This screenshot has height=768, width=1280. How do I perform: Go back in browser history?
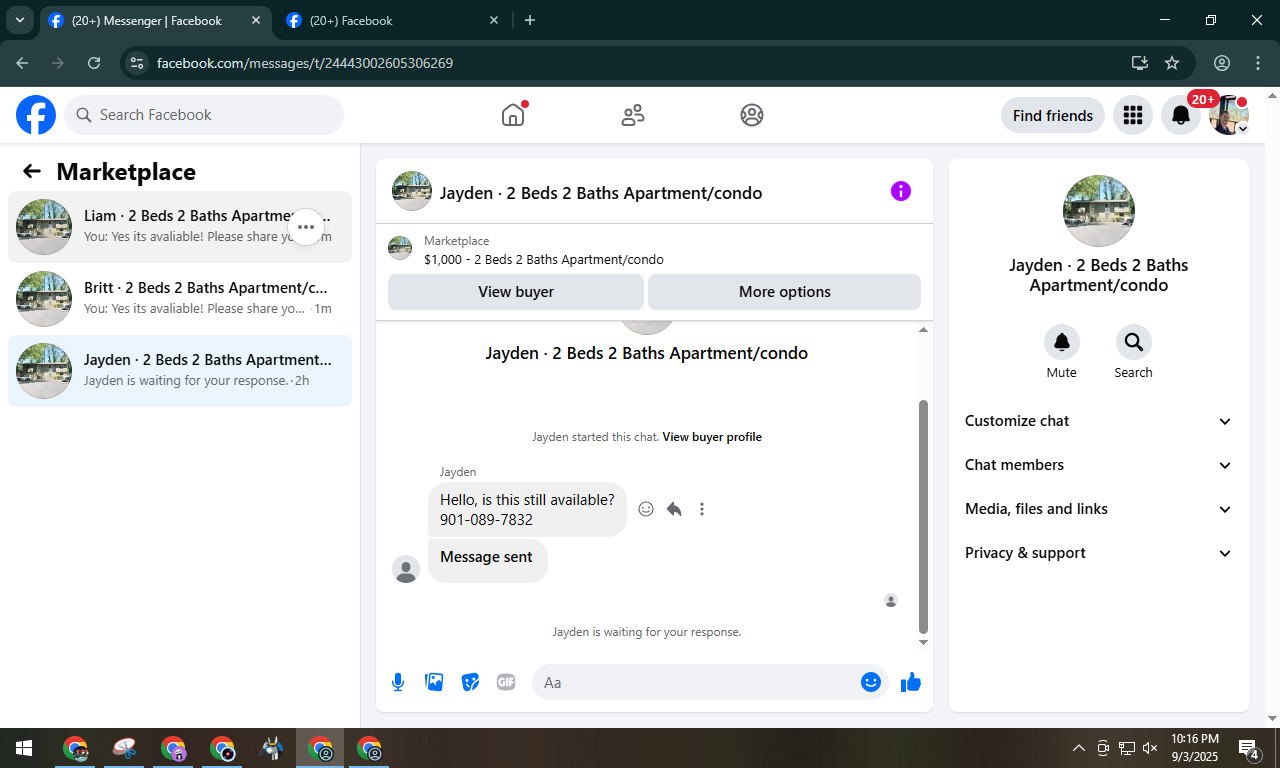pos(22,63)
